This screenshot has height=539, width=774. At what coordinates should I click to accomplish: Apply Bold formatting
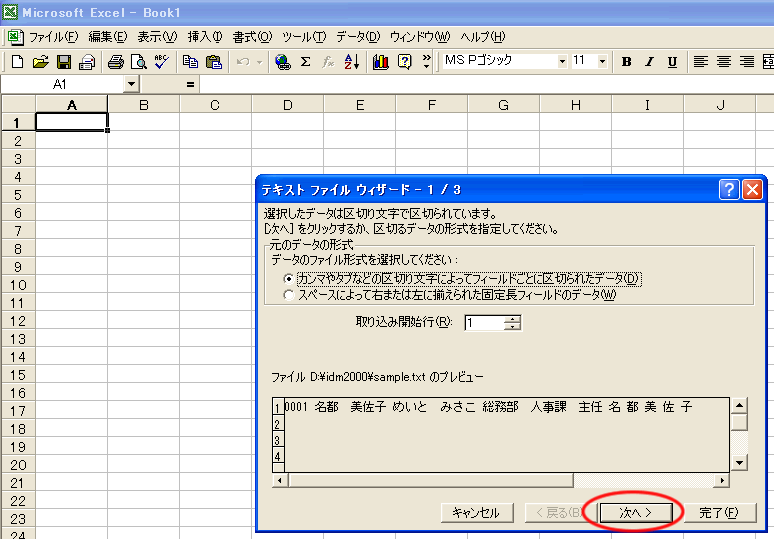pos(626,62)
